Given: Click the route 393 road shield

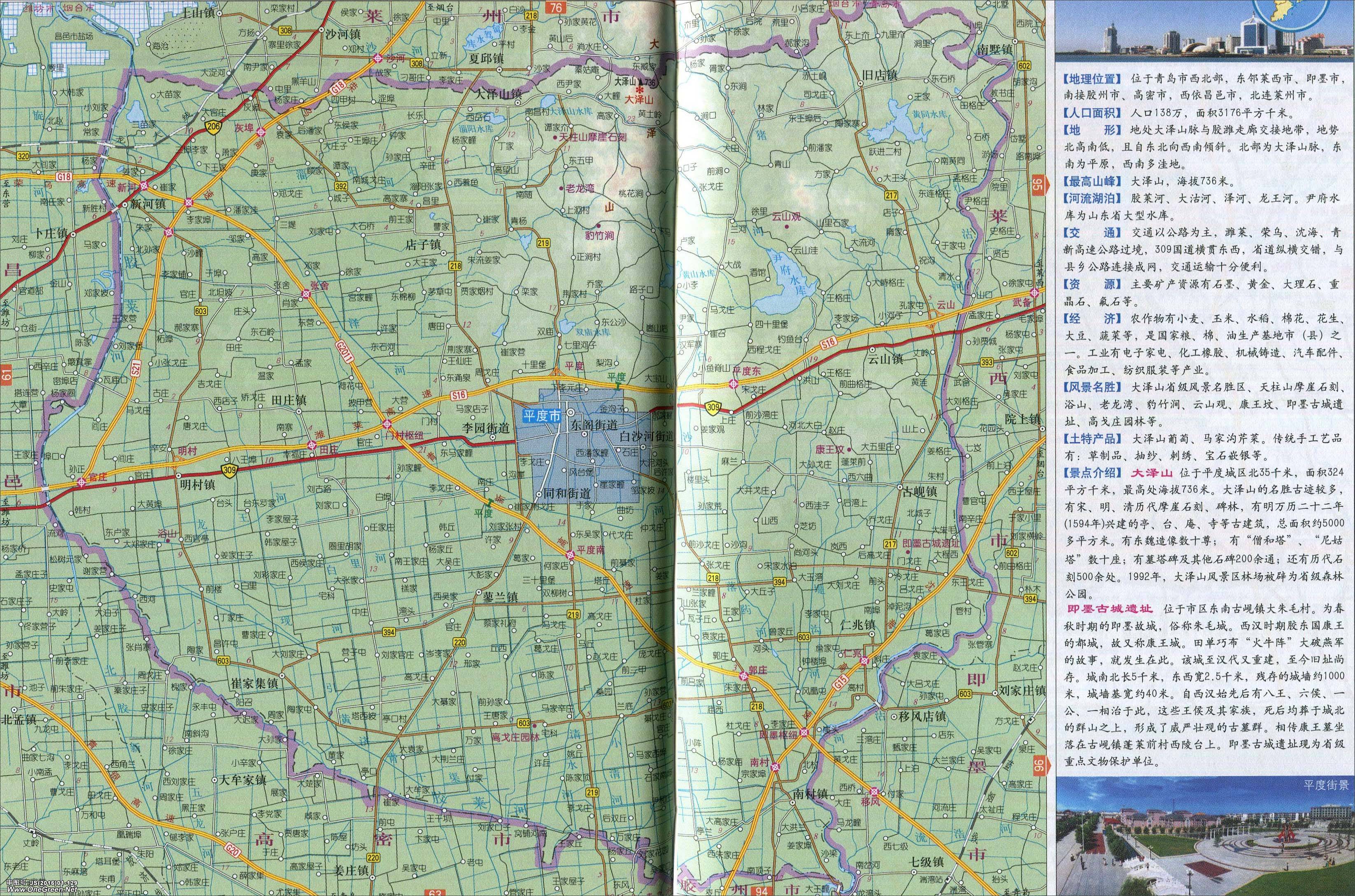Looking at the screenshot, I should [x=987, y=362].
